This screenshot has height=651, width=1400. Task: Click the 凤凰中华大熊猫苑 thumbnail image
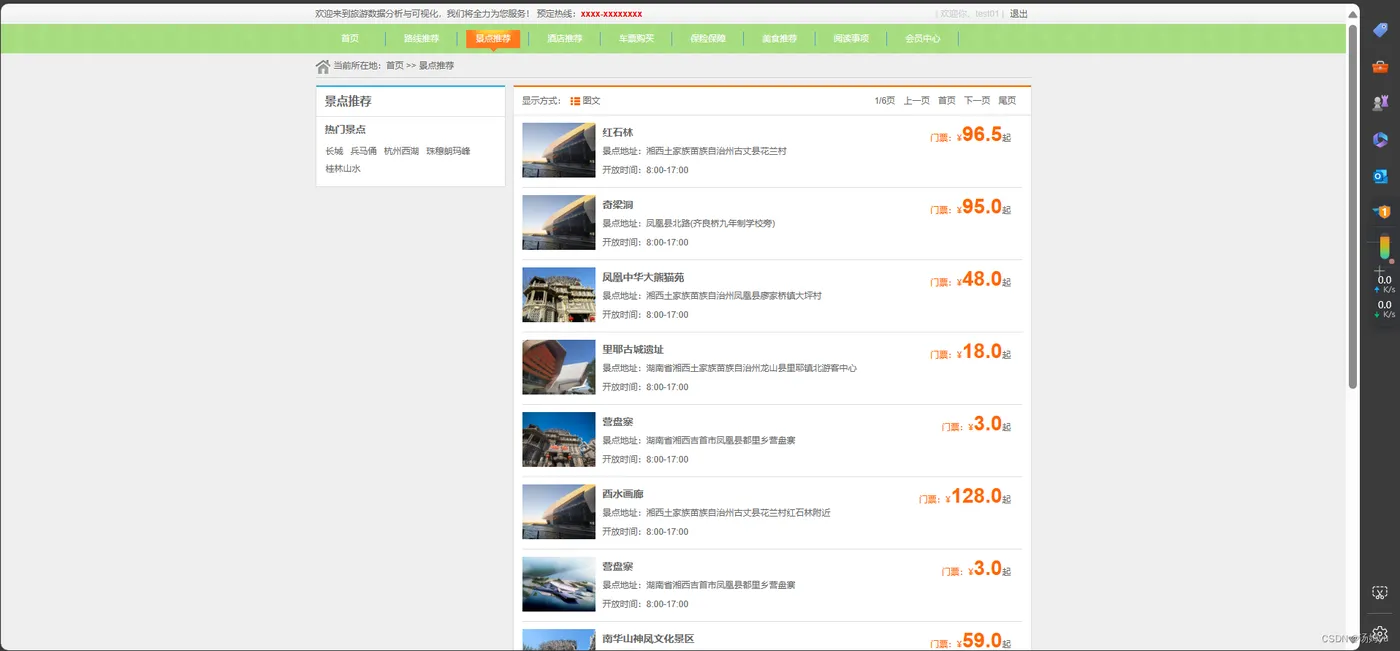[559, 295]
